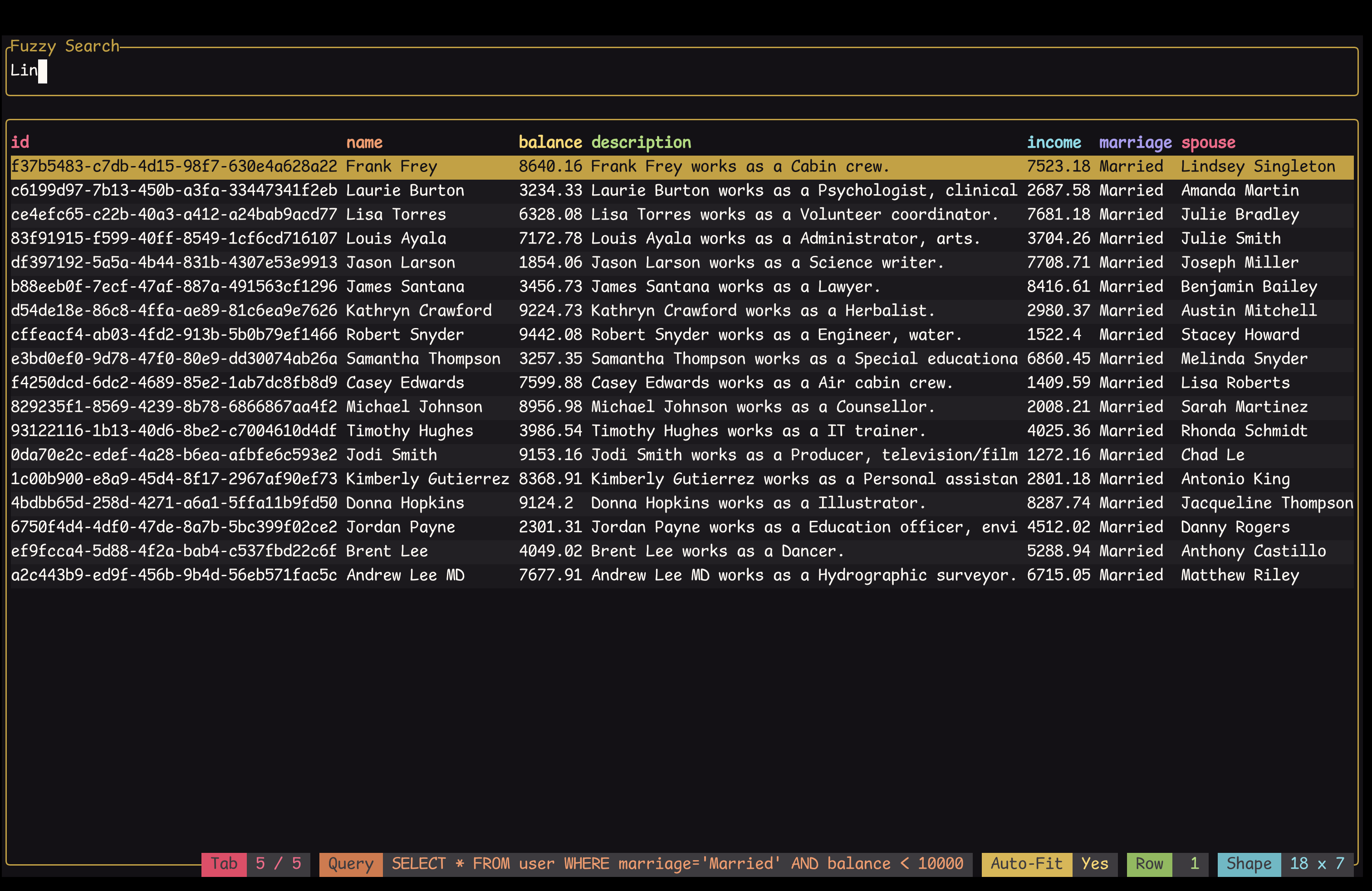Click the Hydrographic surveyor description cell

click(x=804, y=575)
